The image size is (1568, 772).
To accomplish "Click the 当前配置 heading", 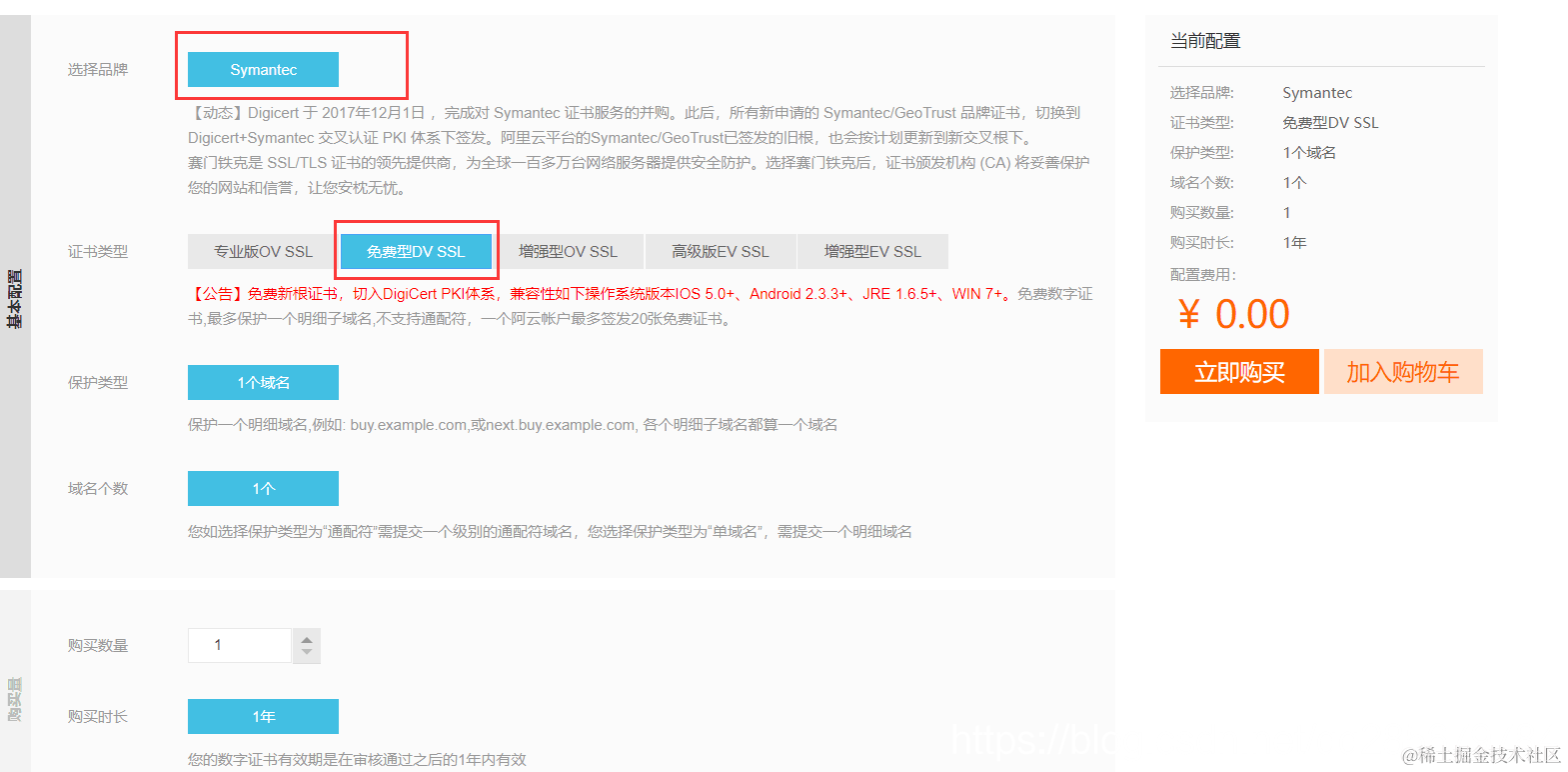I will pos(1205,41).
